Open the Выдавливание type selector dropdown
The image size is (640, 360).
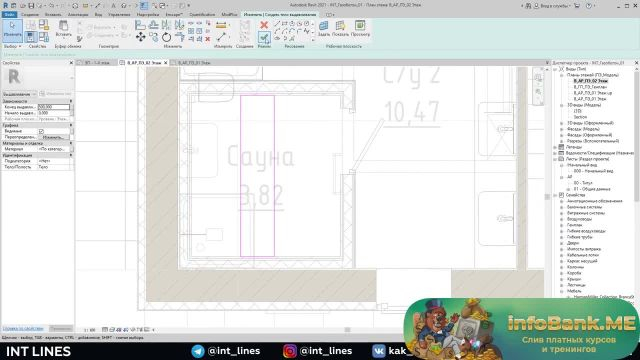[x=20, y=94]
